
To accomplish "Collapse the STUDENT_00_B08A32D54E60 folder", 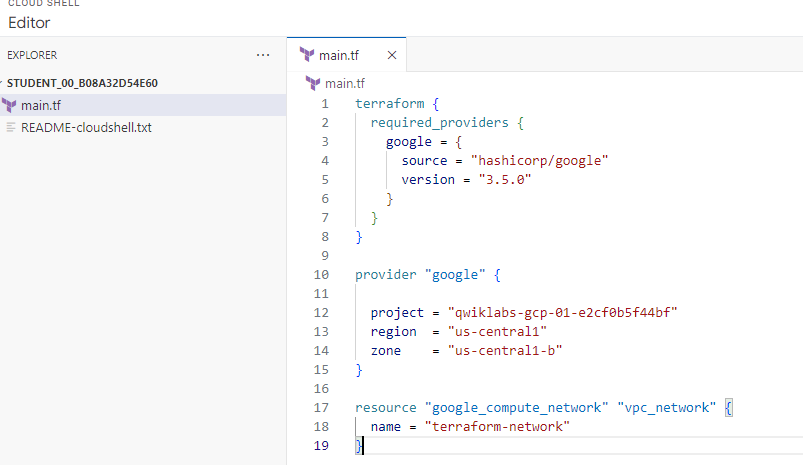I will pyautogui.click(x=82, y=83).
